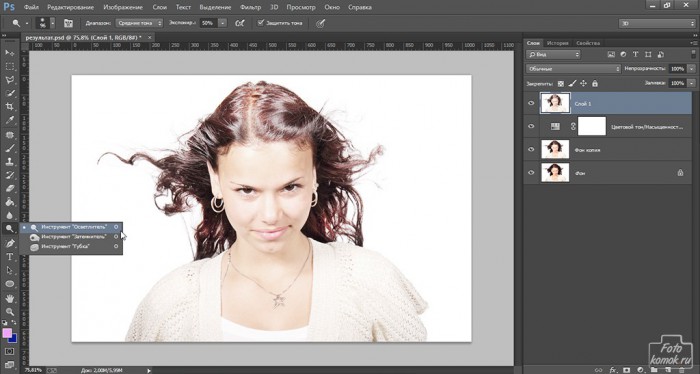Switch to the История tab
700x374 pixels.
point(558,43)
